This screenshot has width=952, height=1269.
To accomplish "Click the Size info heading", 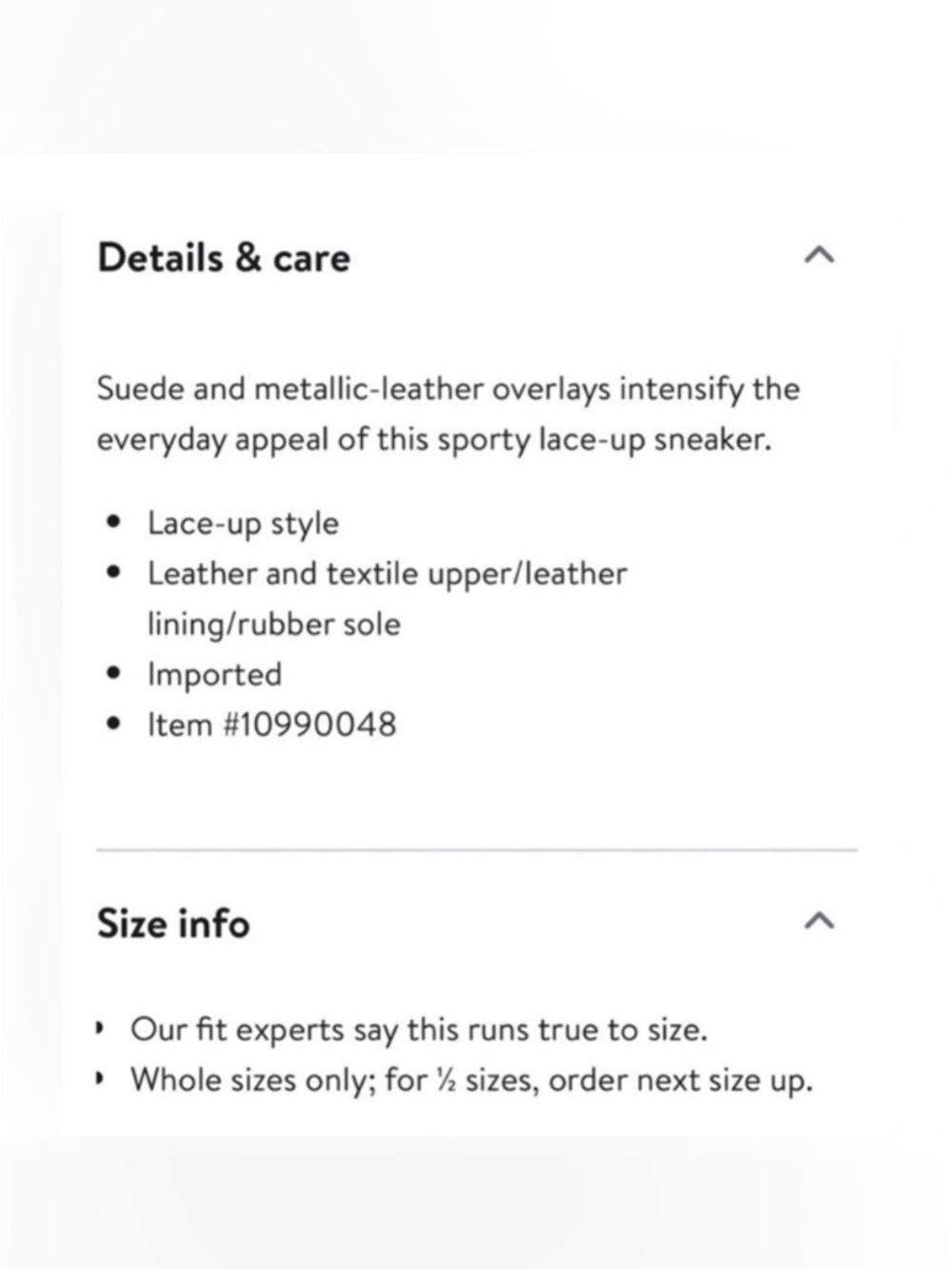I will coord(173,923).
